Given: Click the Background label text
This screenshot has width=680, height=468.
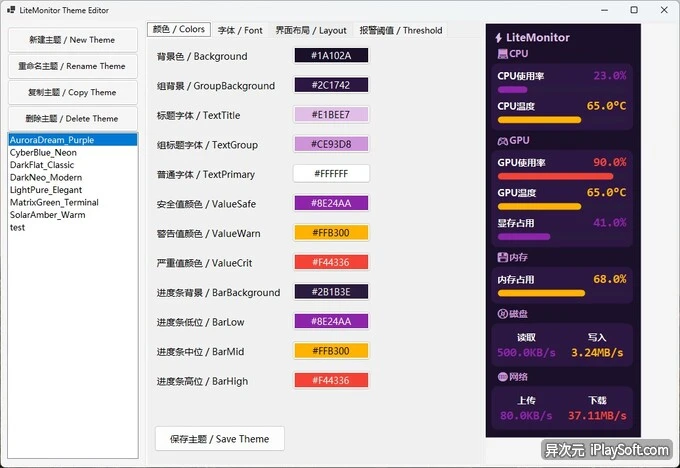Looking at the screenshot, I should tap(202, 56).
